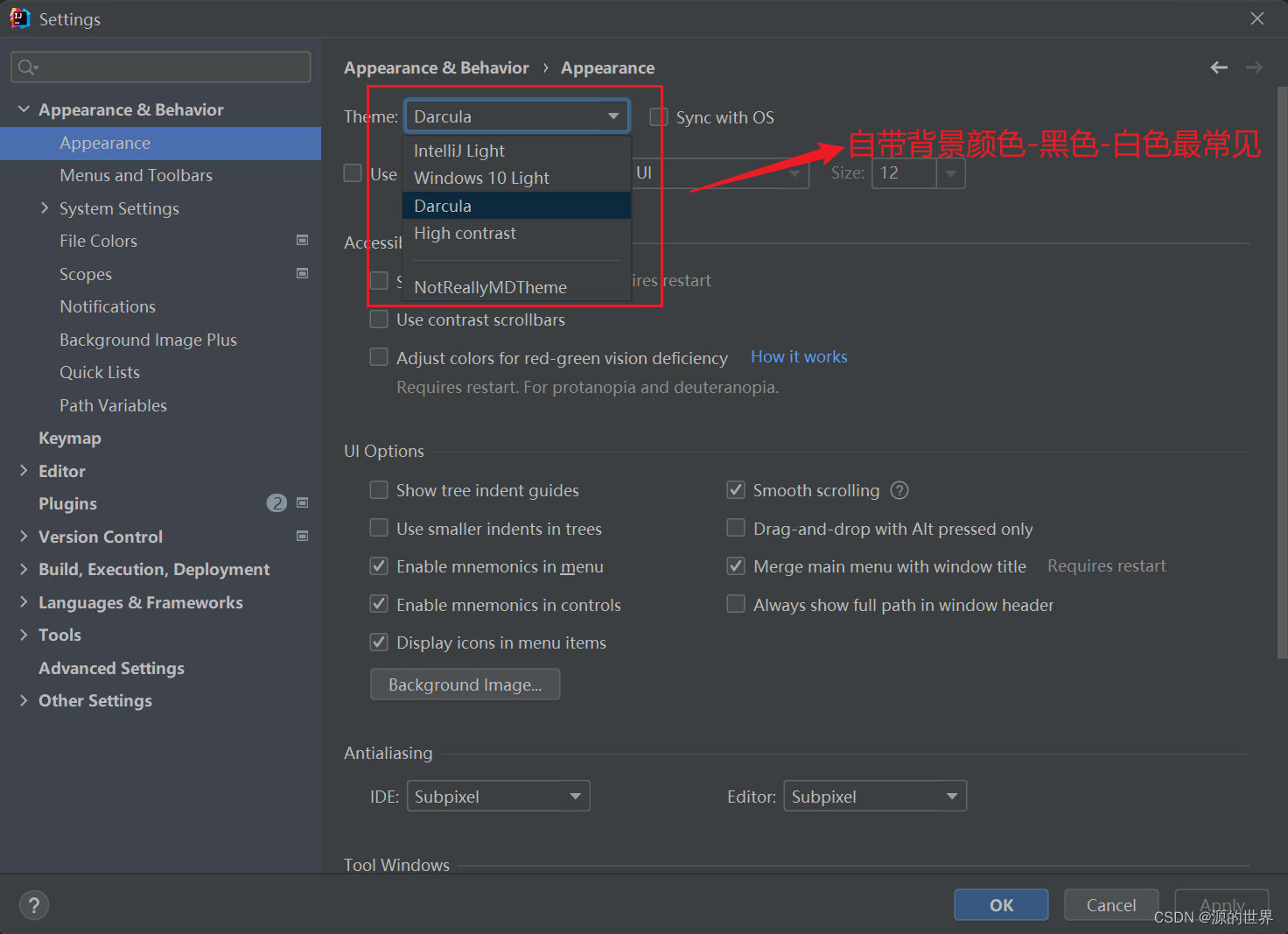Screen dimensions: 1288x934
Task: Click the project-level icon beside Plugins
Action: [x=303, y=502]
